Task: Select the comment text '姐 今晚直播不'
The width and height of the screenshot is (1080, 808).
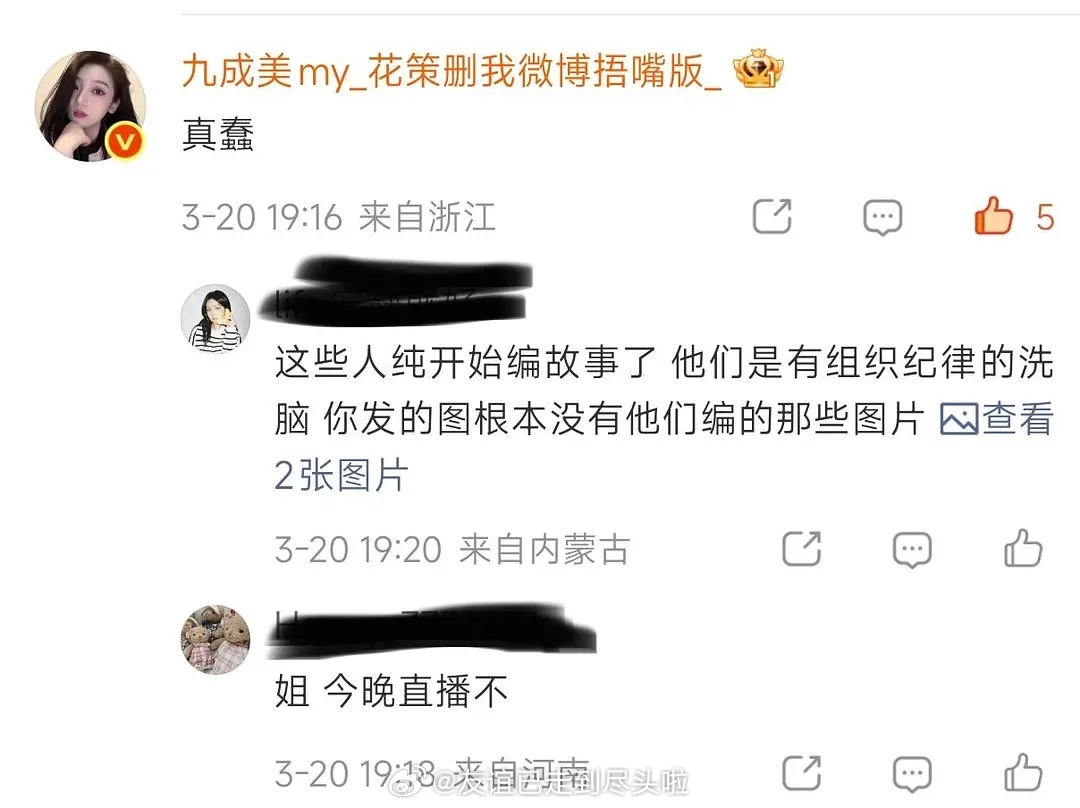Action: [x=391, y=691]
